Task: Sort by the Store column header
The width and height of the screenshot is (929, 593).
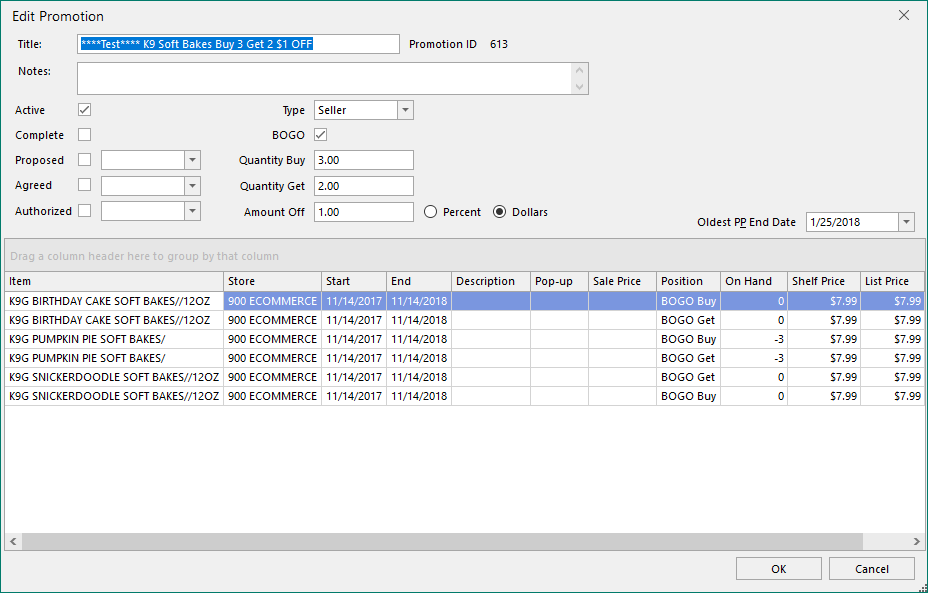Action: (x=273, y=281)
